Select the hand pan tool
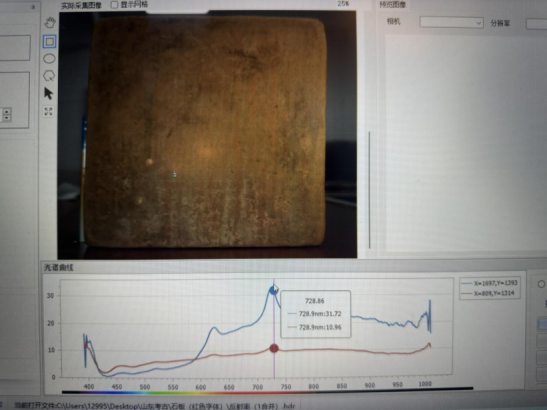Screen dimensions: 547x410 (50, 23)
